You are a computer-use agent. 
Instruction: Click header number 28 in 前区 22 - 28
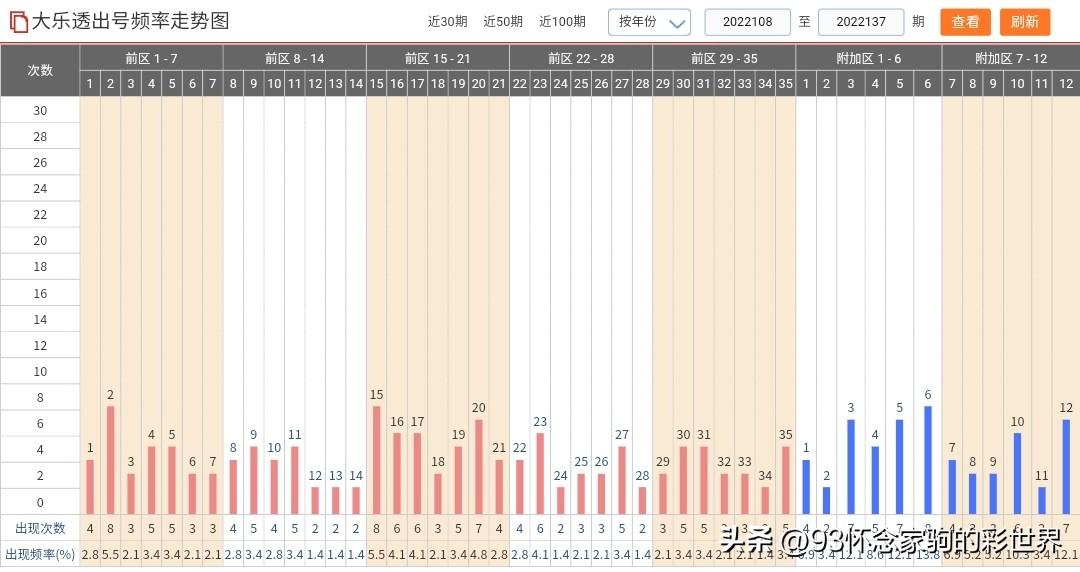point(642,83)
